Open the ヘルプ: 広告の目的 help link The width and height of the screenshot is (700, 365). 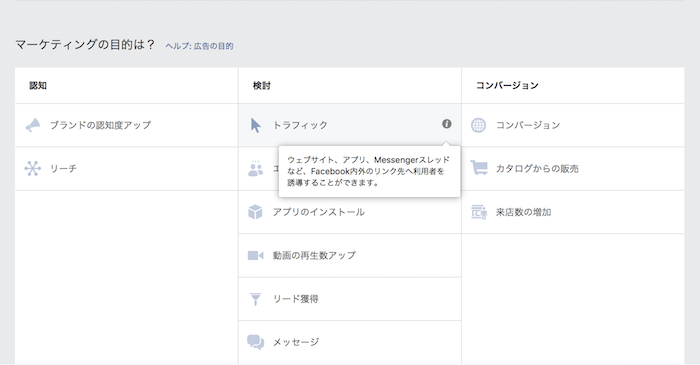click(199, 46)
